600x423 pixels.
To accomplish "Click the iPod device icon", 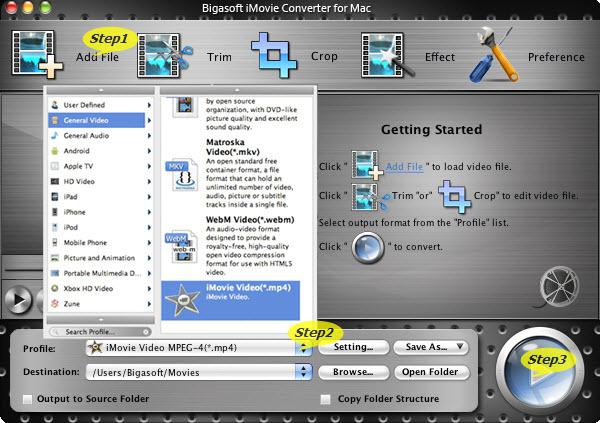I will (x=55, y=227).
